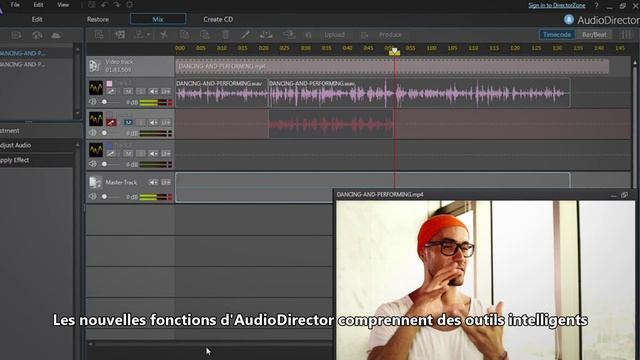
Task: Switch to the Mix room tab
Action: [x=158, y=19]
